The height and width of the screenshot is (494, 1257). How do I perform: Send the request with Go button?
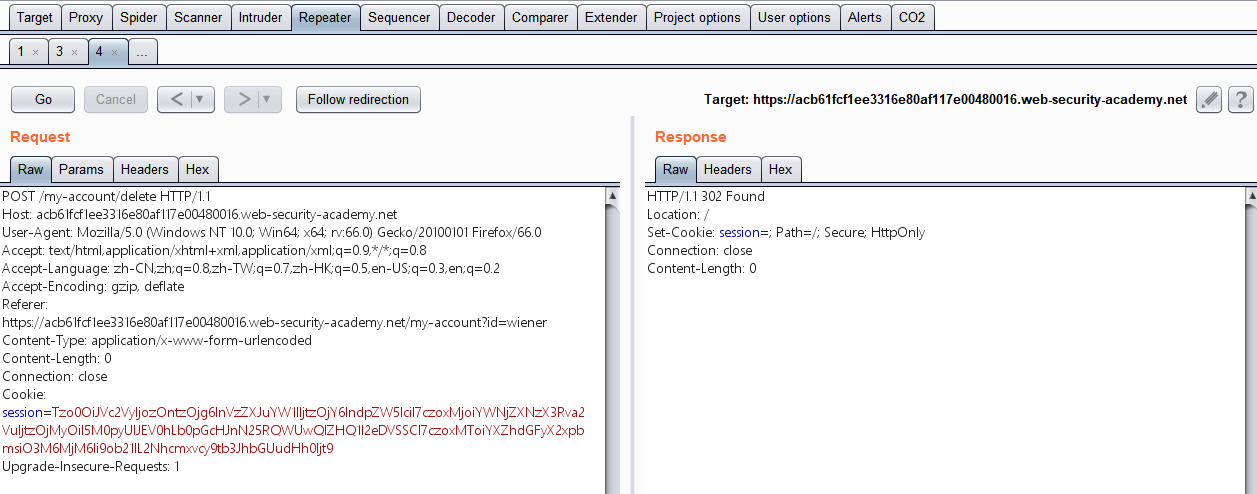pyautogui.click(x=43, y=99)
